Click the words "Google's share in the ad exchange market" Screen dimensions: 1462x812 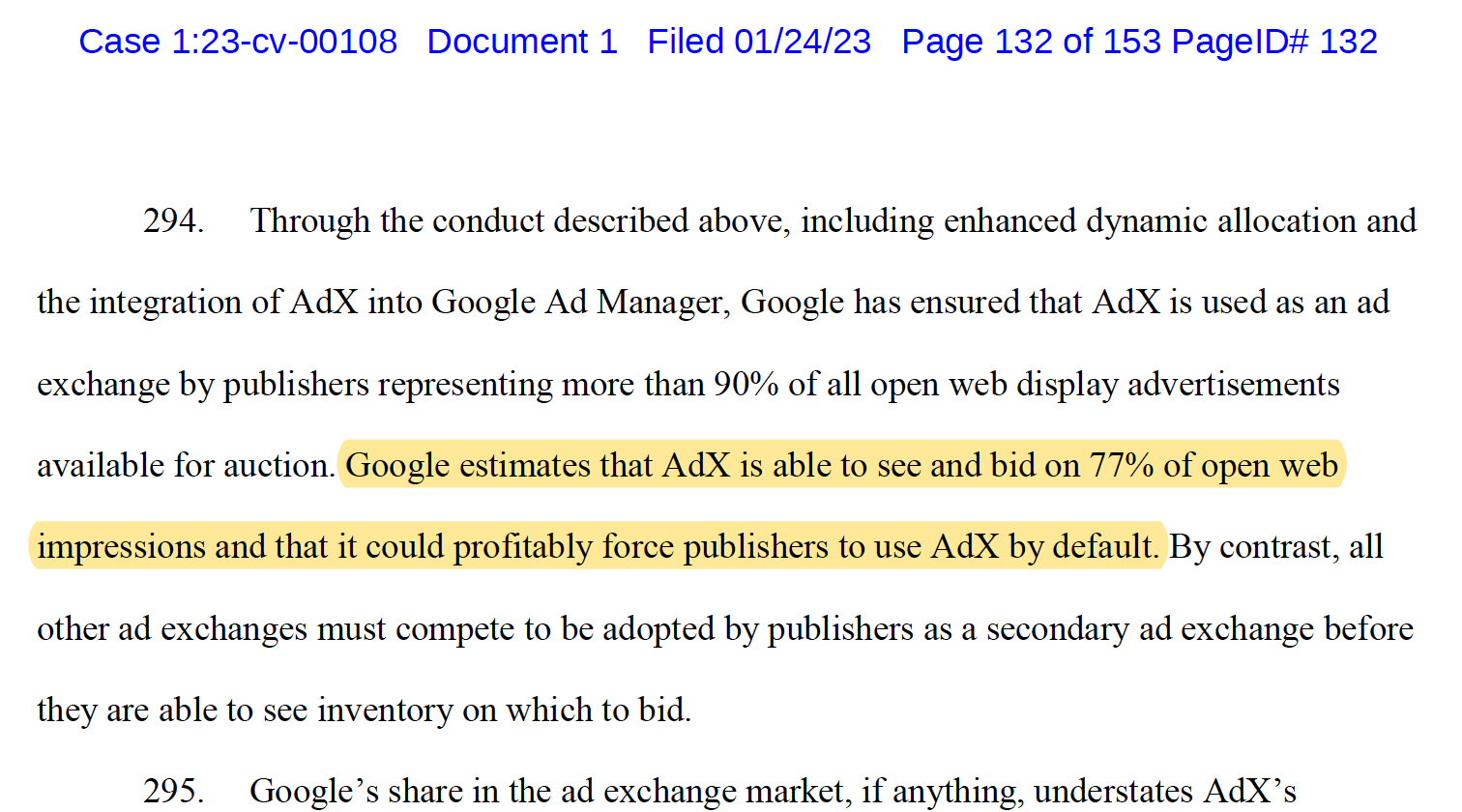[x=546, y=792]
